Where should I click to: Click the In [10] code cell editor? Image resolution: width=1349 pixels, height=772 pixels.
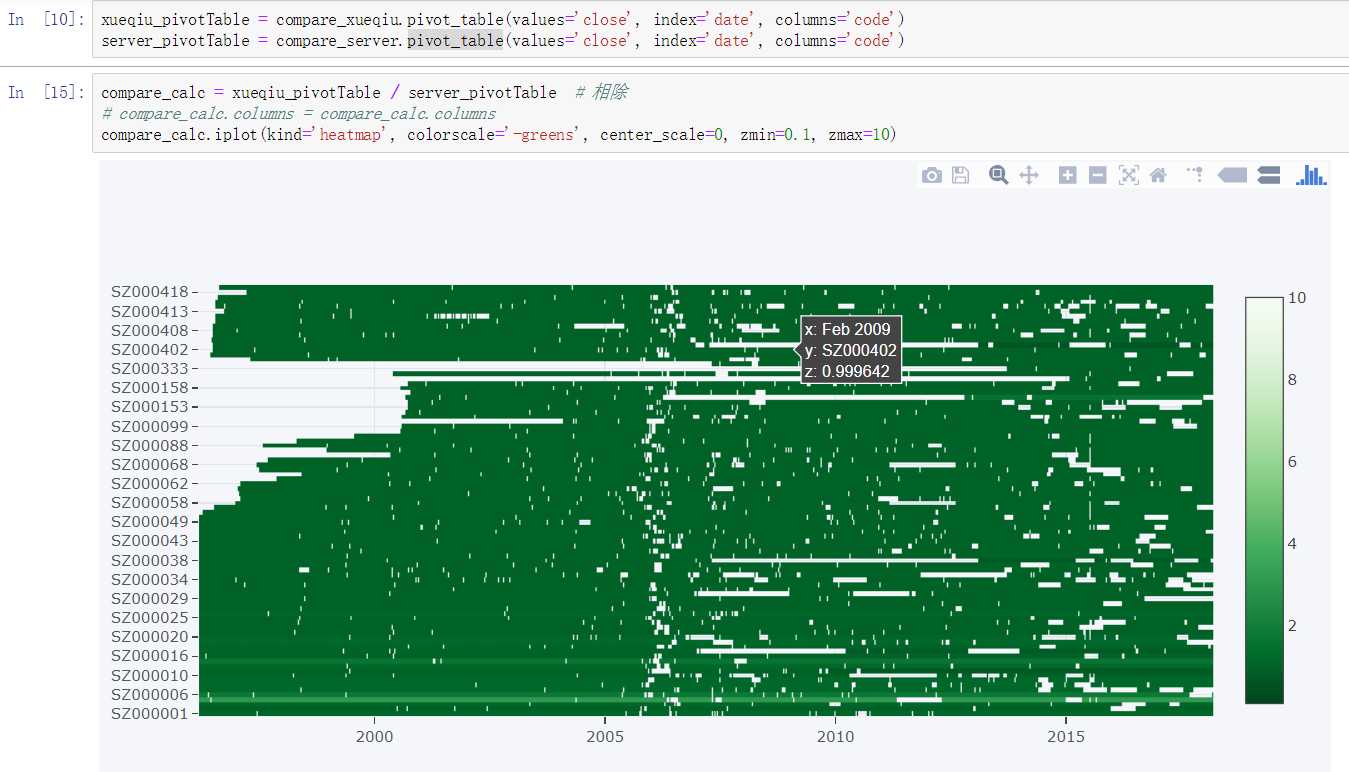point(720,30)
